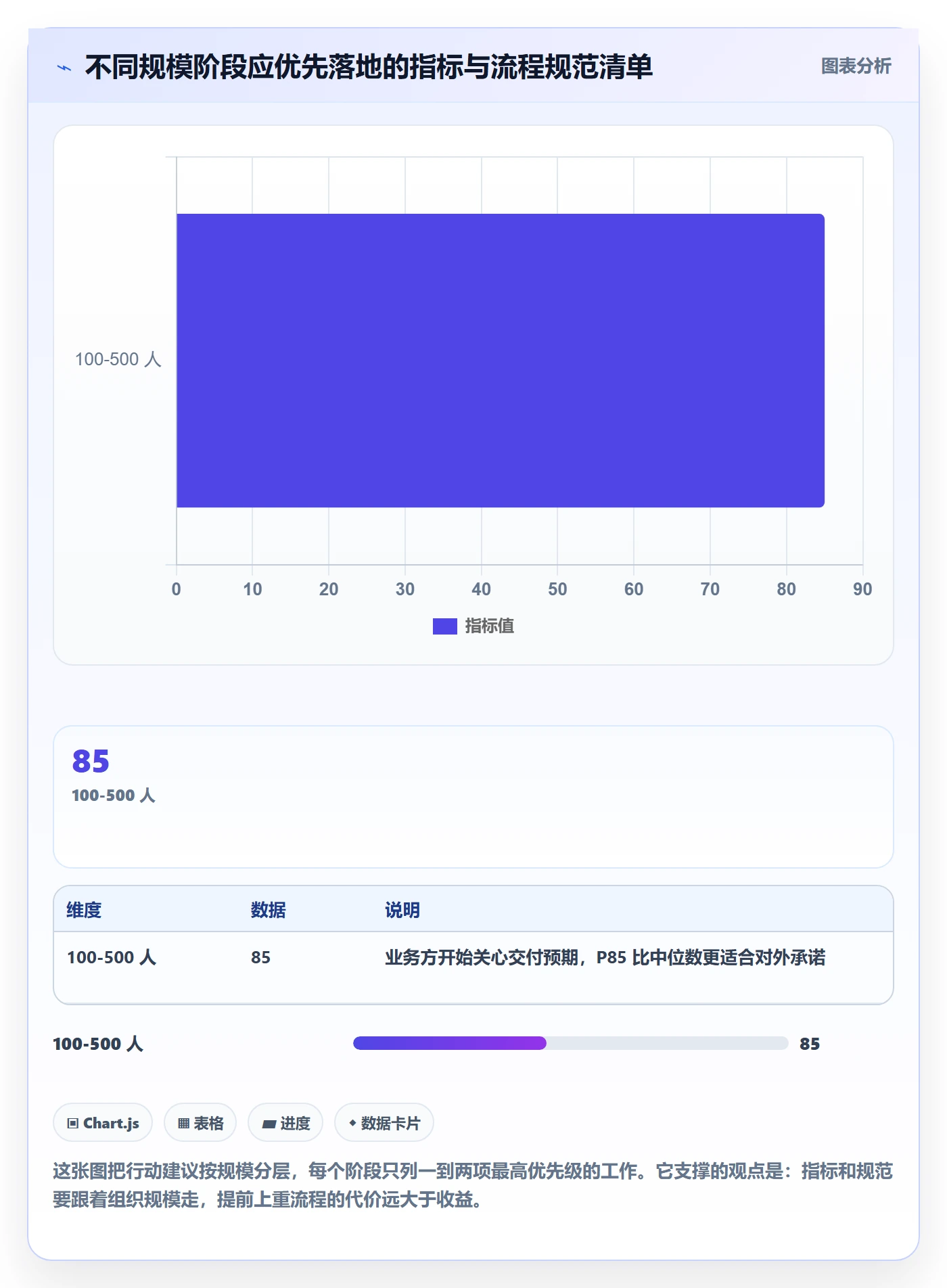Click the x-axis tick label 0
Image resolution: width=947 pixels, height=1288 pixels.
tap(177, 589)
